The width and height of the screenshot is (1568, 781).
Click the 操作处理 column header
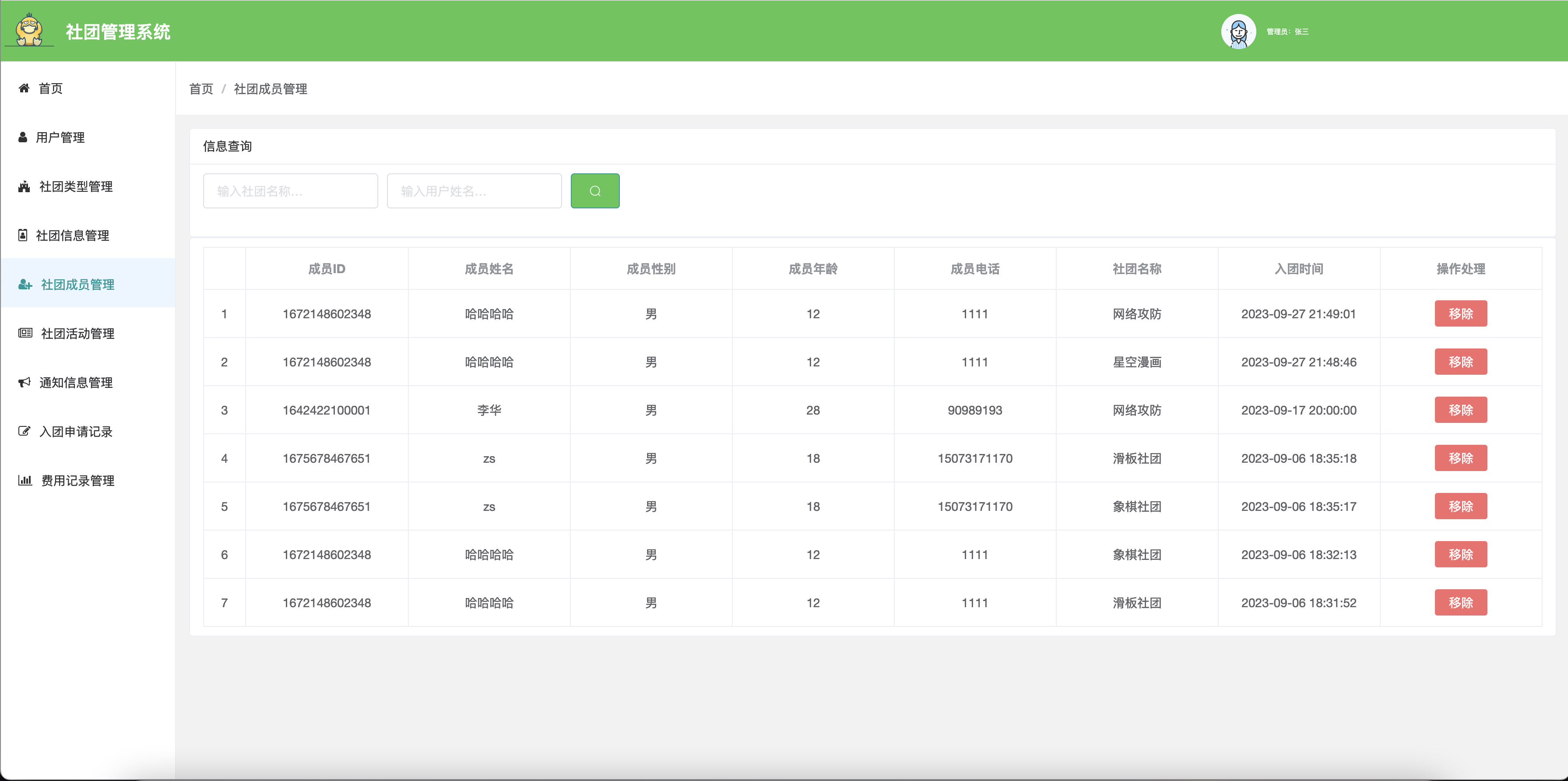(1460, 268)
